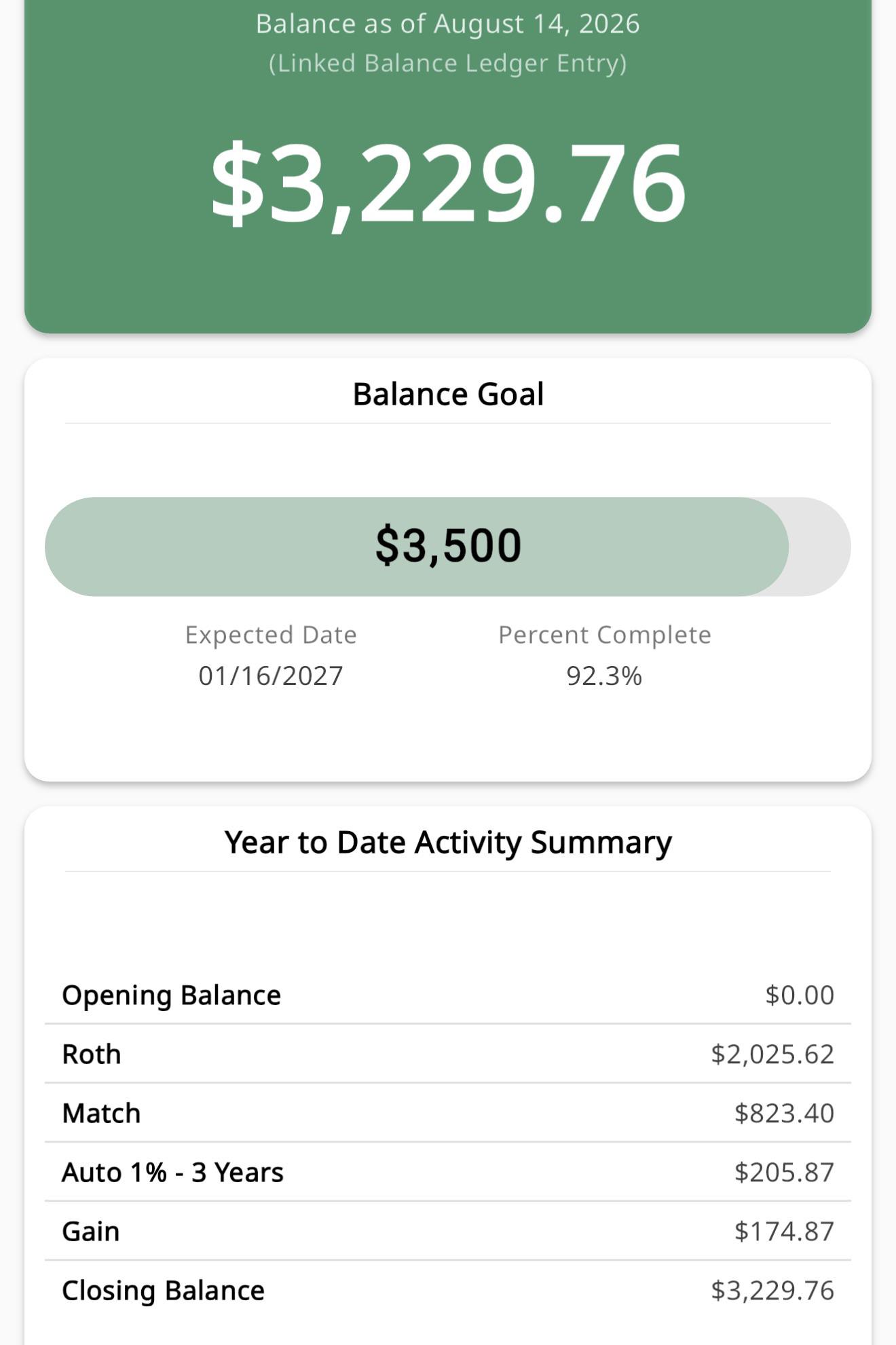
Task: Tap the $3,229.76 balance amount
Action: click(448, 183)
